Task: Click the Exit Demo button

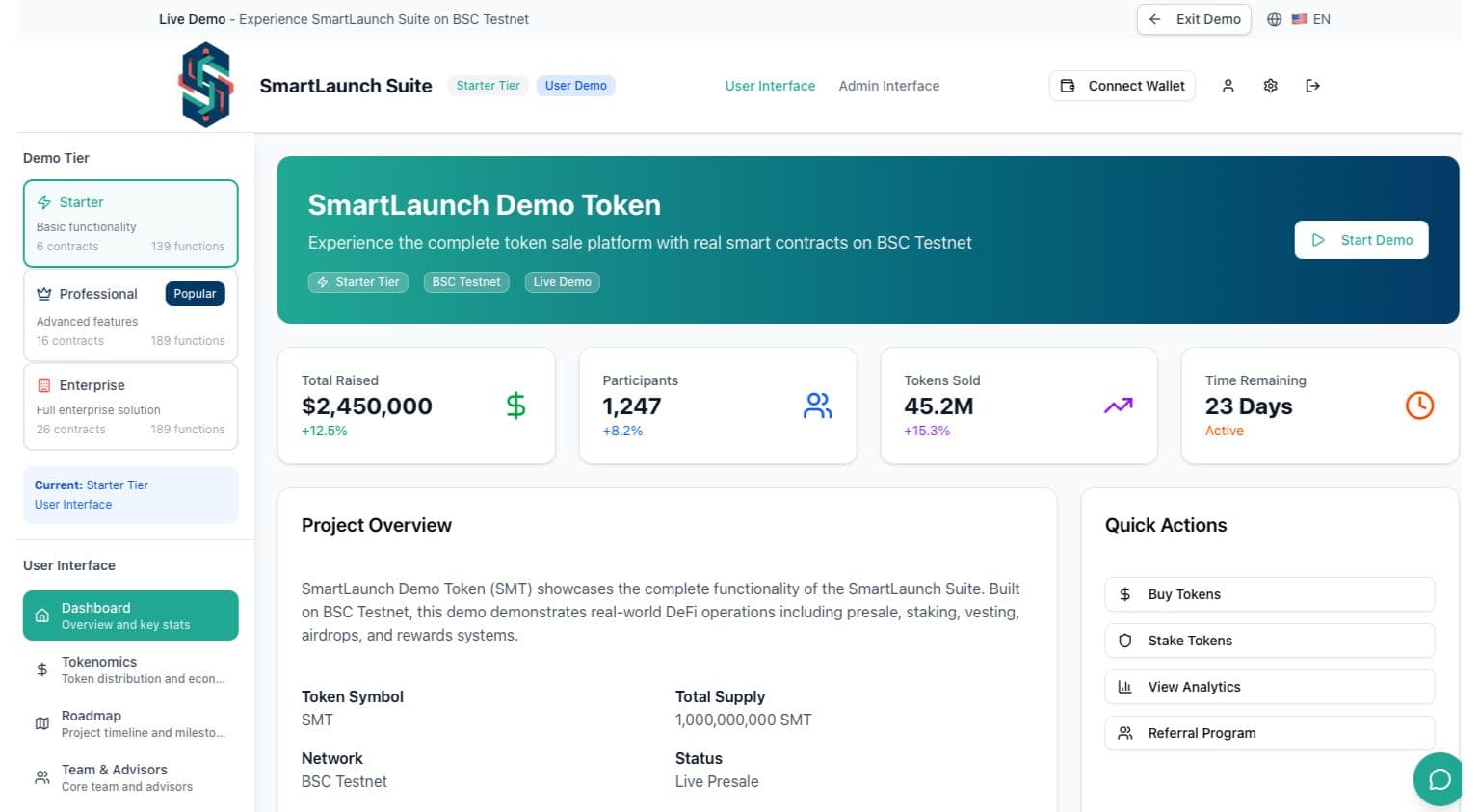Action: (x=1194, y=19)
